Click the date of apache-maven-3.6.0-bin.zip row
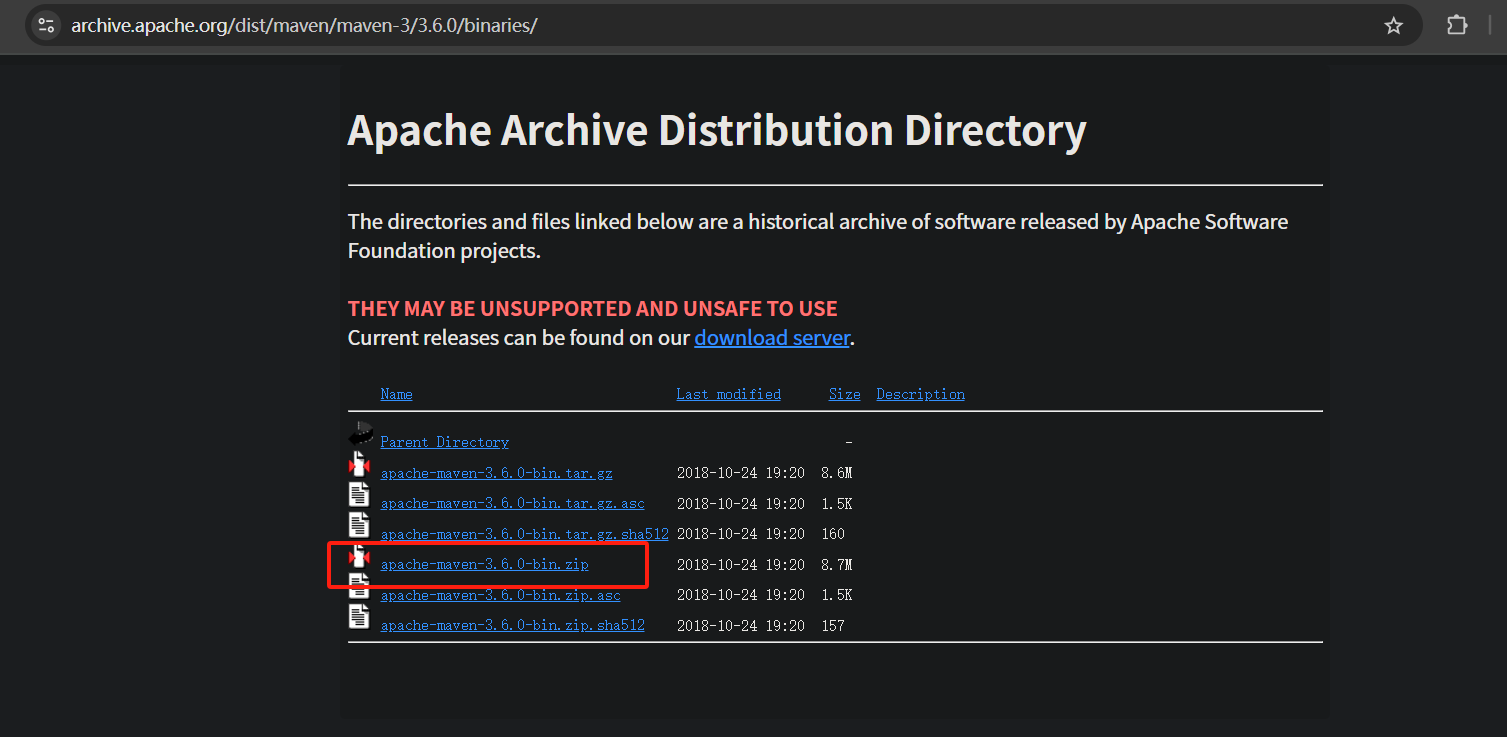 [x=740, y=565]
